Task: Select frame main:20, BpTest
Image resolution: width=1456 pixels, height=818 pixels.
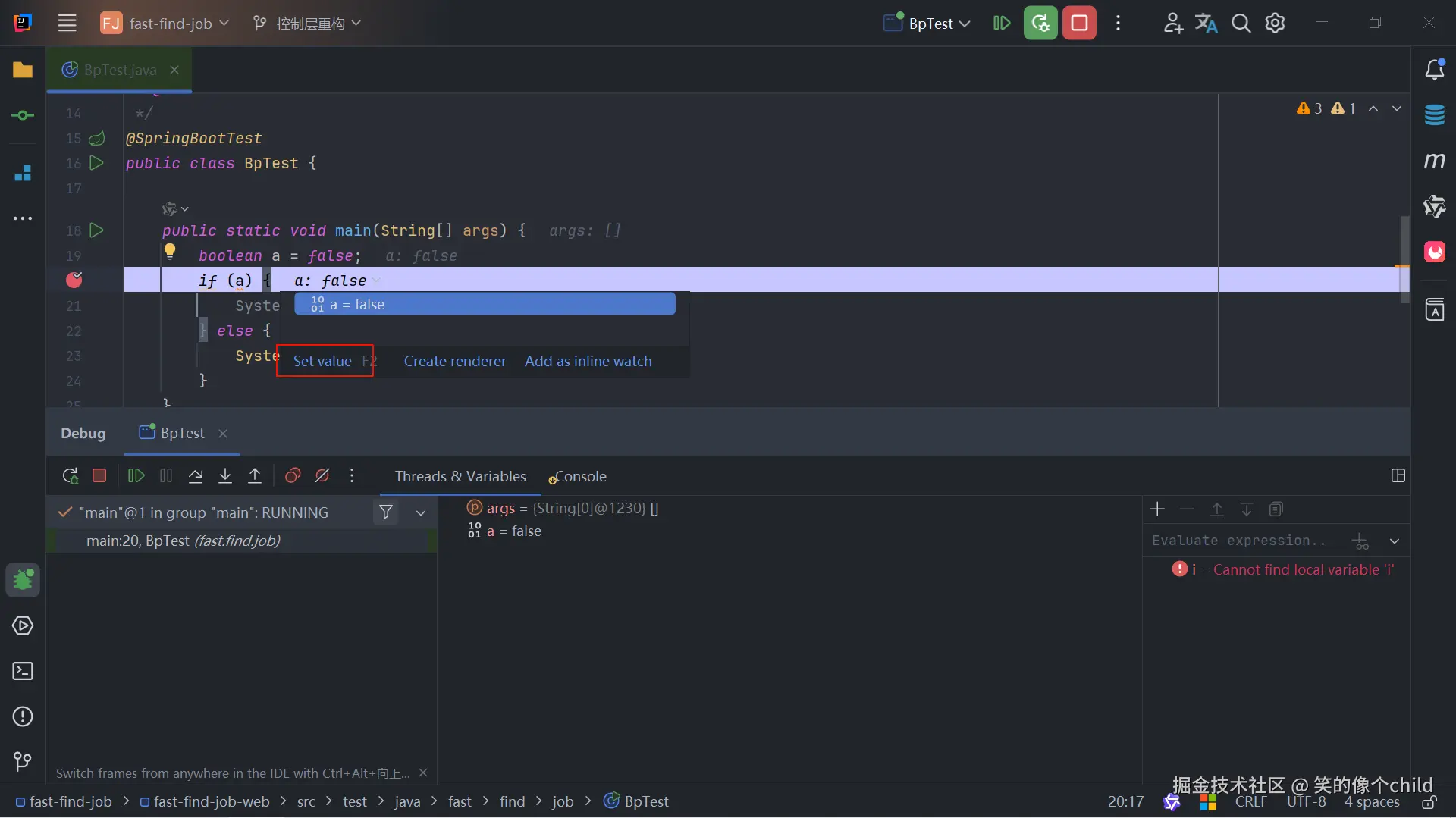Action: (x=242, y=541)
